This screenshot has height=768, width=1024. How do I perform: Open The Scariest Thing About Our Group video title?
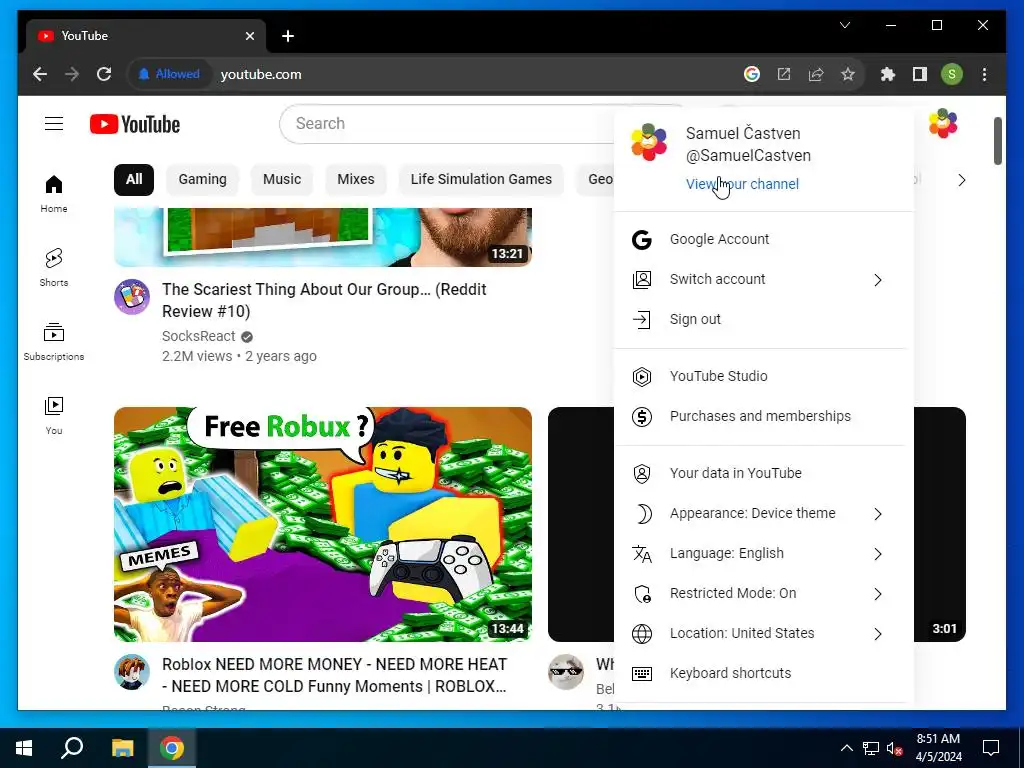pyautogui.click(x=324, y=300)
